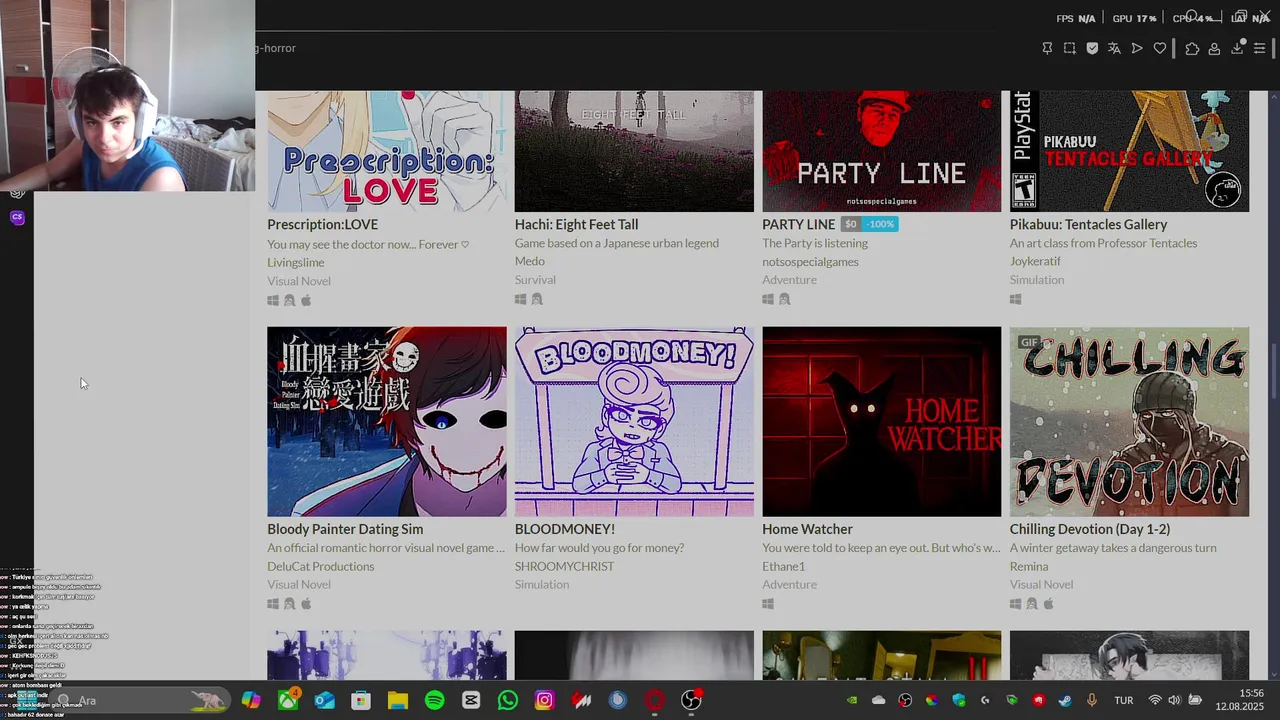The width and height of the screenshot is (1280, 720).
Task: Open the volume speaker tray icon
Action: [x=1174, y=701]
